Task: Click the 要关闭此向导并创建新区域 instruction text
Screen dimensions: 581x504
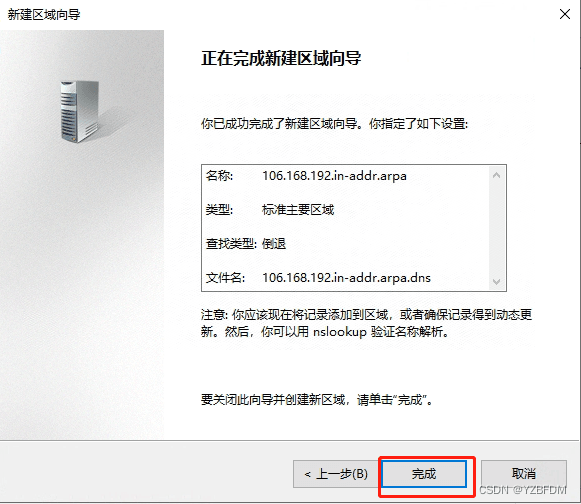Action: (317, 400)
